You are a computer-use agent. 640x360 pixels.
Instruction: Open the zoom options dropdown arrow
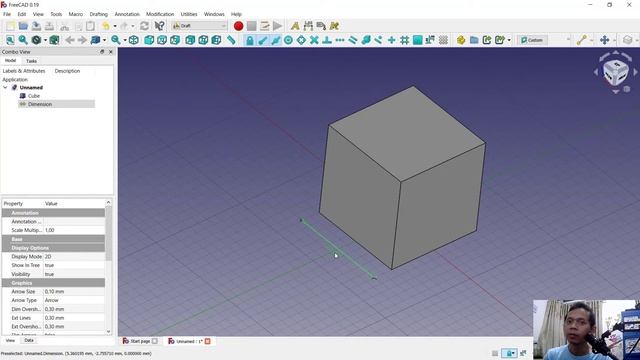coord(124,40)
